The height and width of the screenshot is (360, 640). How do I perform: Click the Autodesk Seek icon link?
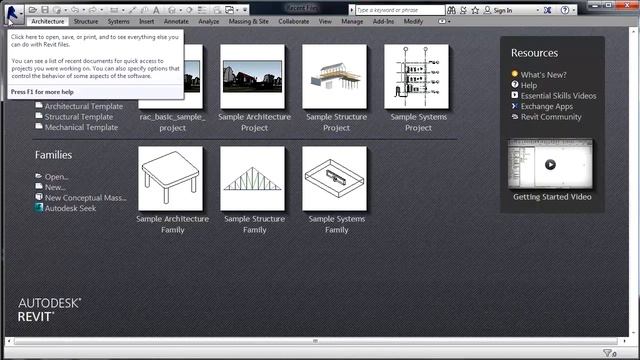(x=39, y=208)
